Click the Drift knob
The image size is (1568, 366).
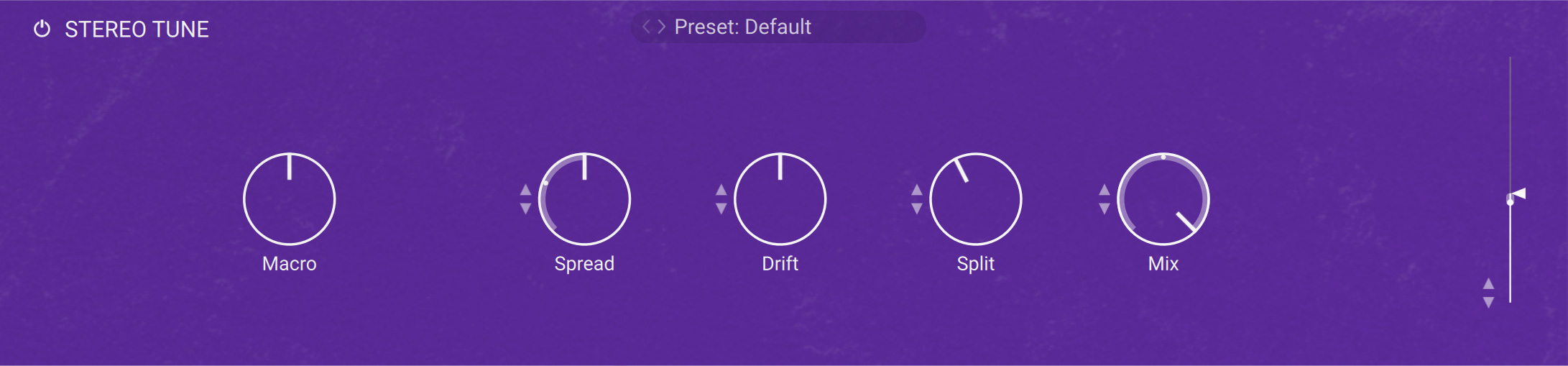pyautogui.click(x=780, y=199)
